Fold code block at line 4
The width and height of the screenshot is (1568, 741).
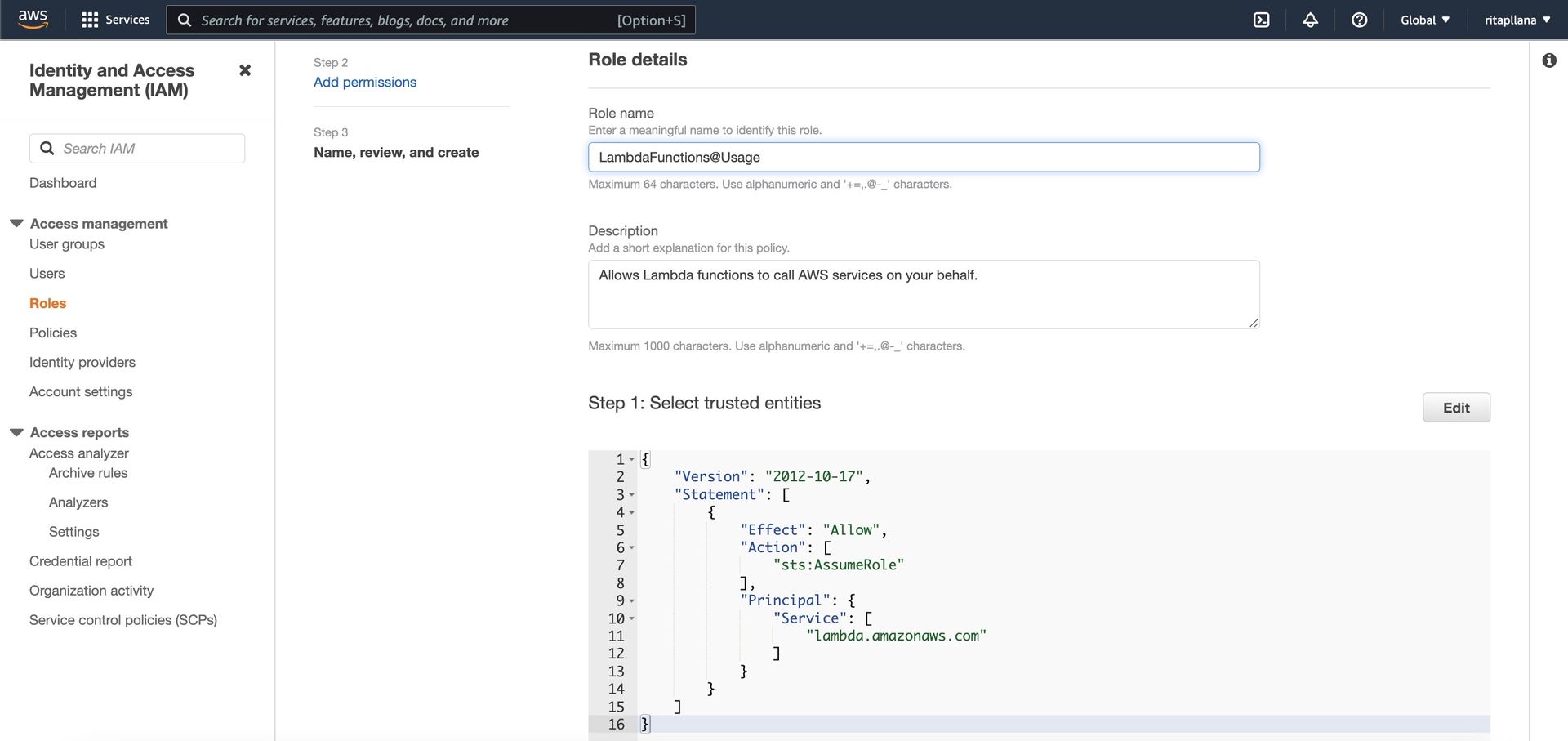pos(631,512)
